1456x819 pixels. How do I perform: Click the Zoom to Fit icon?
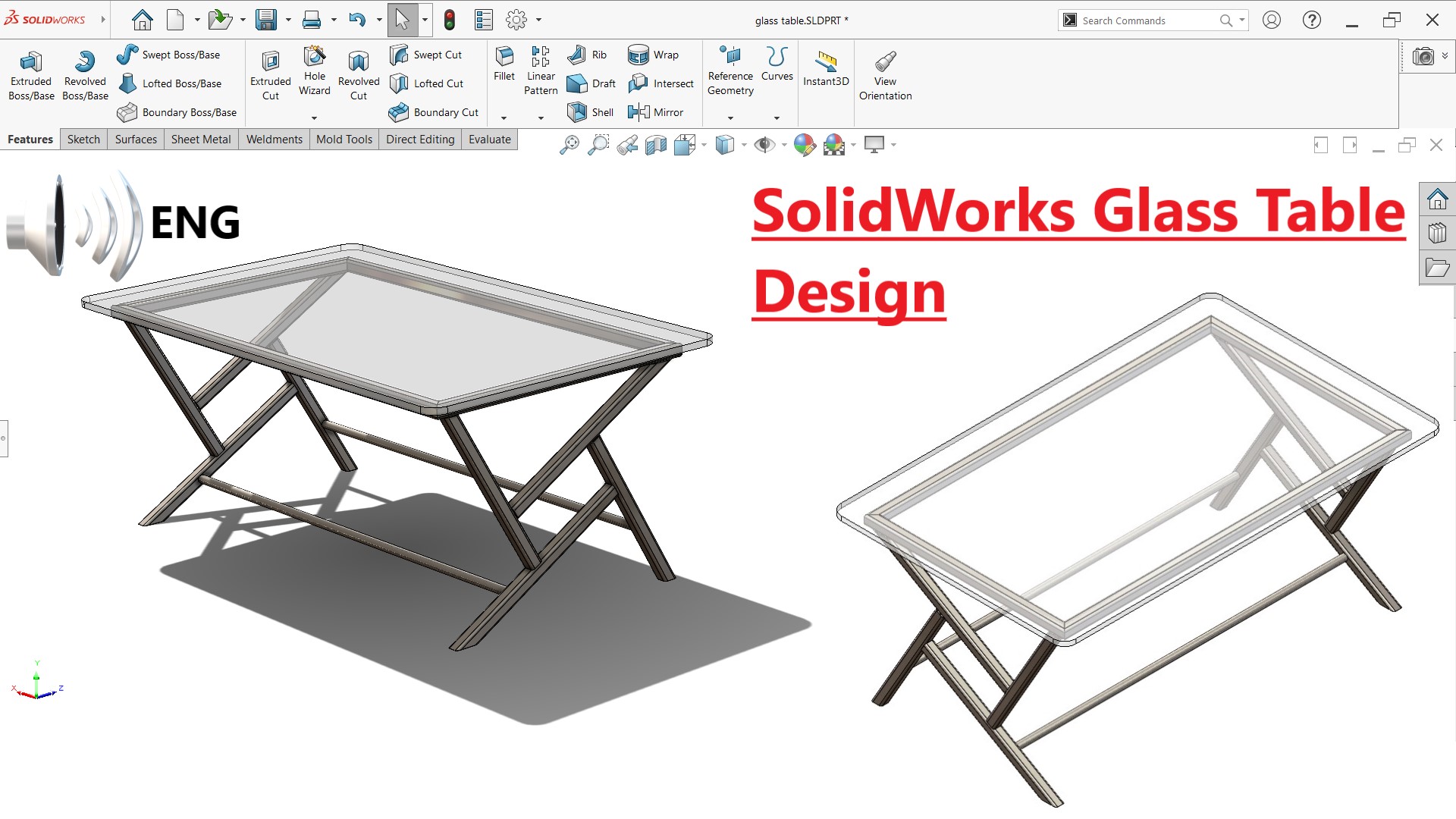point(569,145)
